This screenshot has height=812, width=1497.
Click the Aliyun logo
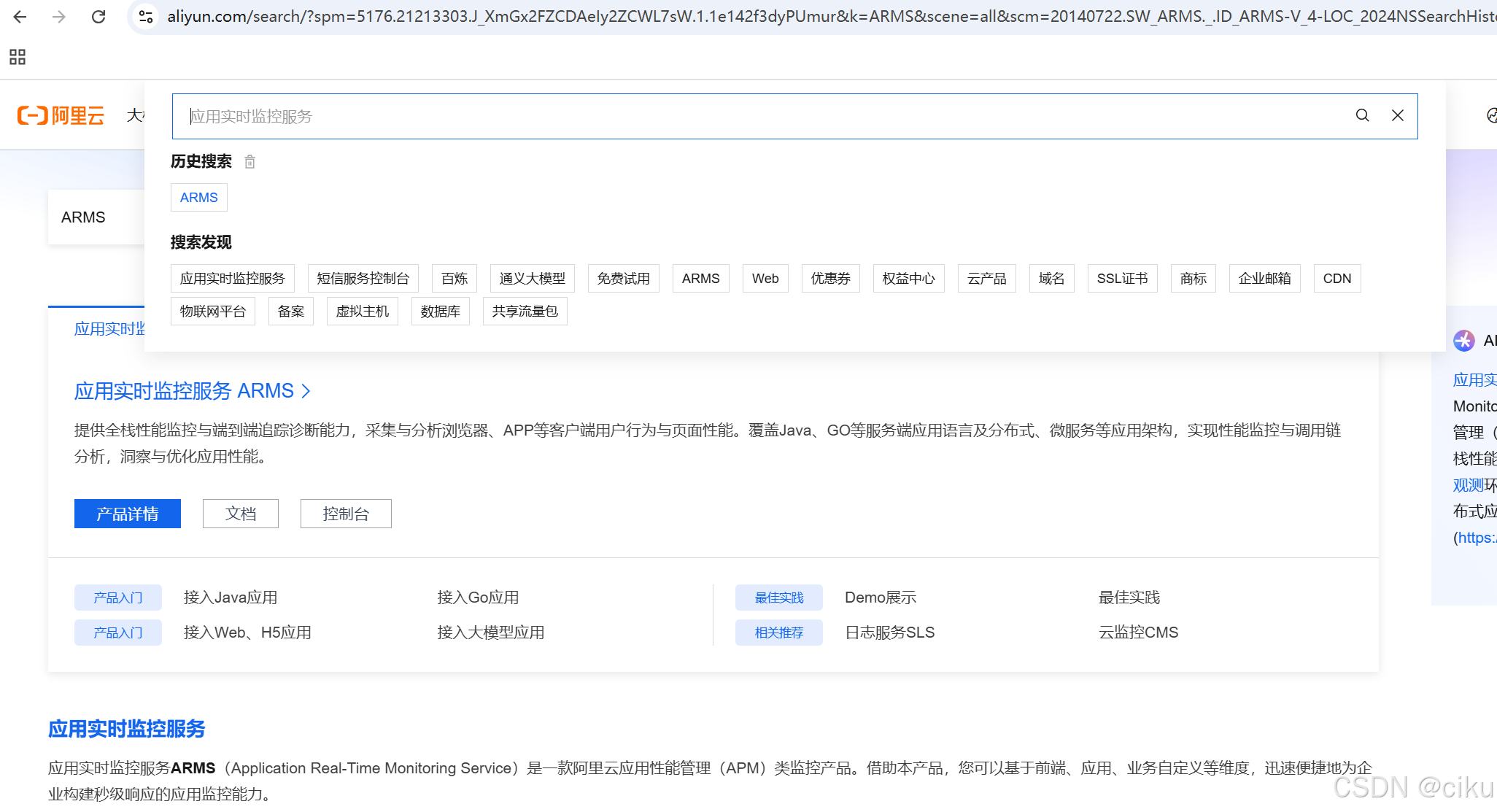point(61,115)
